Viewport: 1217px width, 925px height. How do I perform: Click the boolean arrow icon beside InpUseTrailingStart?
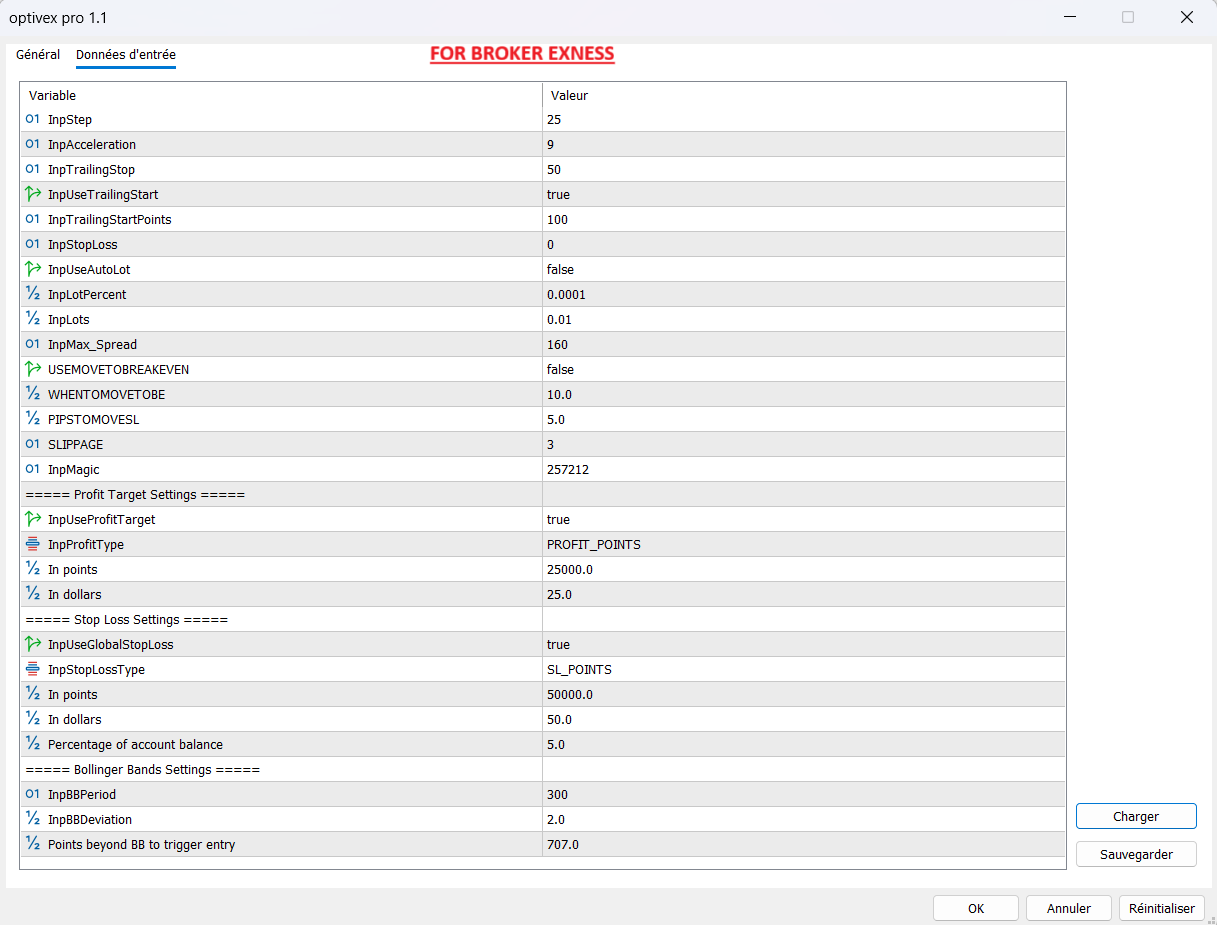point(32,194)
